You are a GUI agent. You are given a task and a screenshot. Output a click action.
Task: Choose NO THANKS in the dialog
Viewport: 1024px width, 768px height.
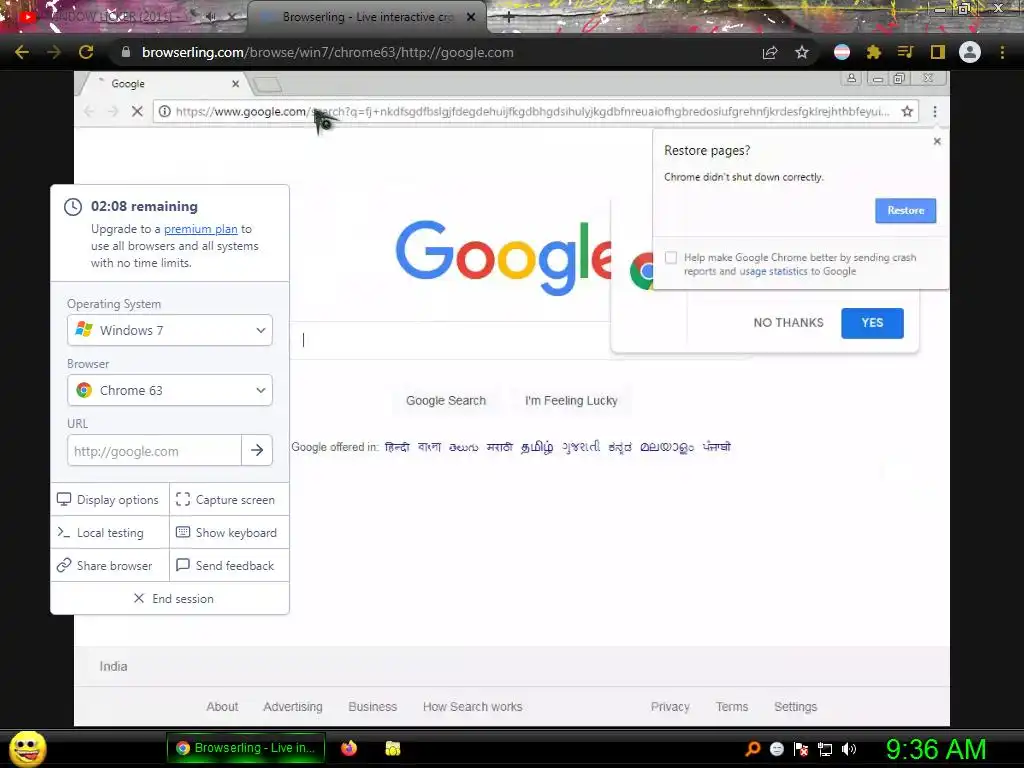click(x=788, y=323)
